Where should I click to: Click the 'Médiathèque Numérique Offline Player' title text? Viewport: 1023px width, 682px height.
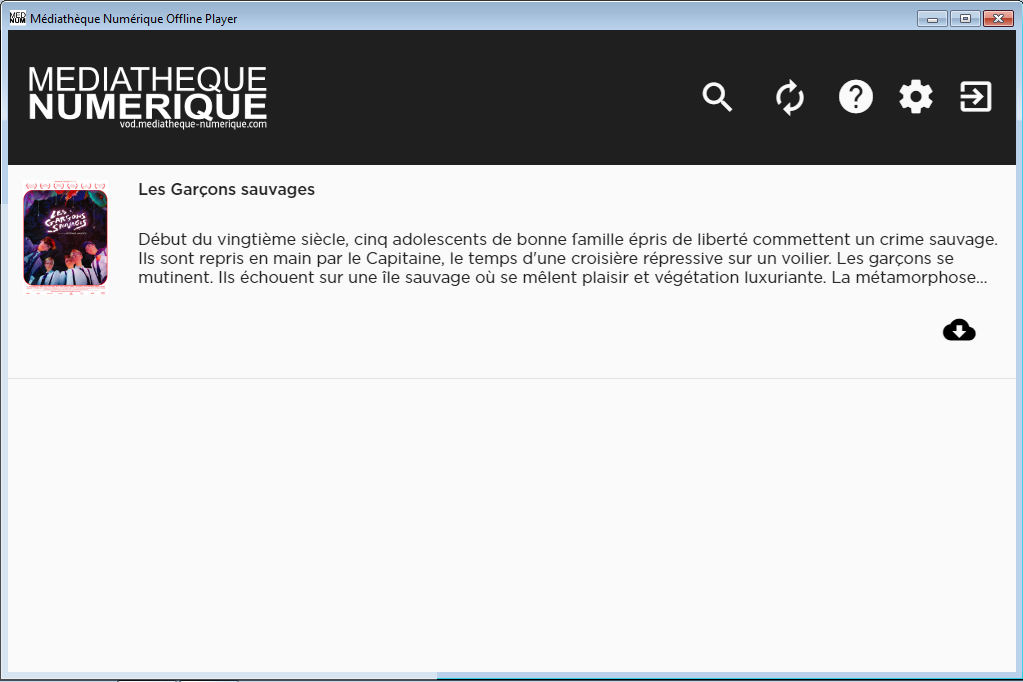click(x=134, y=19)
